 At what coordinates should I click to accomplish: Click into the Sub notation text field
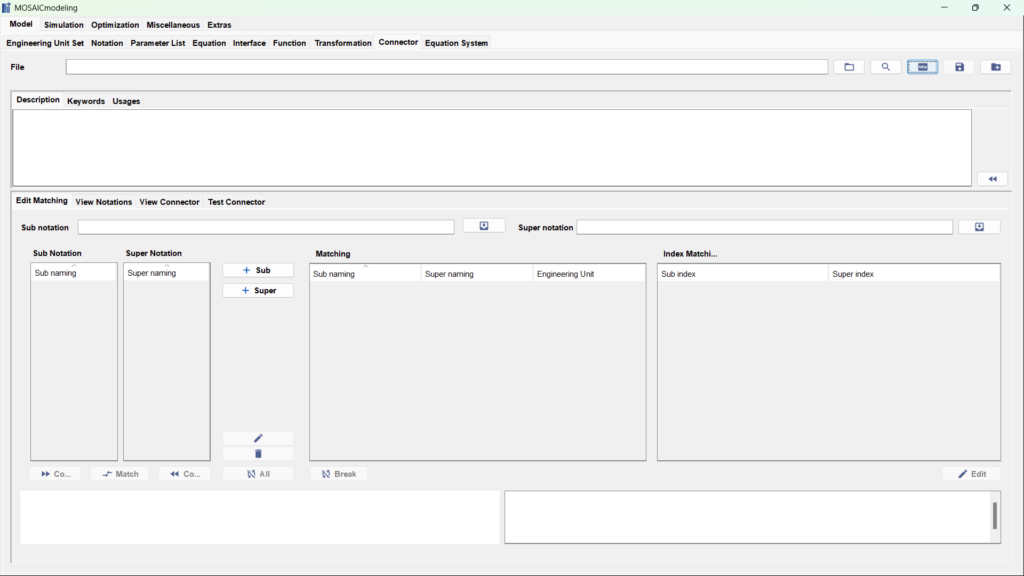tap(266, 227)
